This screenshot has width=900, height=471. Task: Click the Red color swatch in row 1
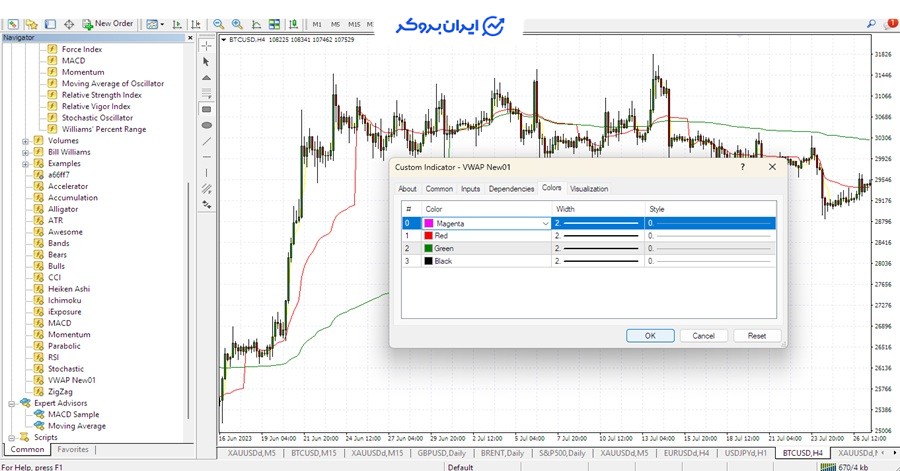click(x=429, y=236)
